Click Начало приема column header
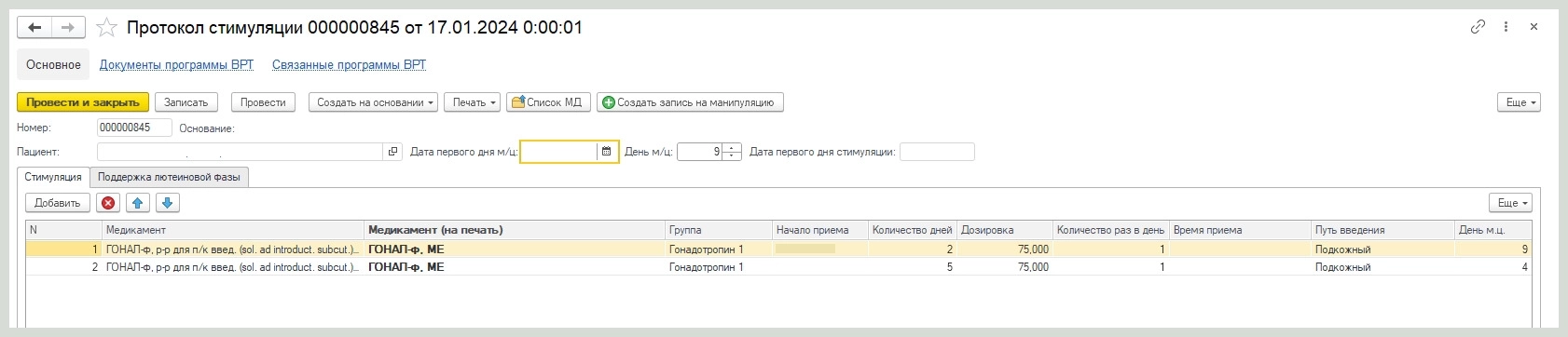Screen dimensions: 1568x337 [820, 230]
